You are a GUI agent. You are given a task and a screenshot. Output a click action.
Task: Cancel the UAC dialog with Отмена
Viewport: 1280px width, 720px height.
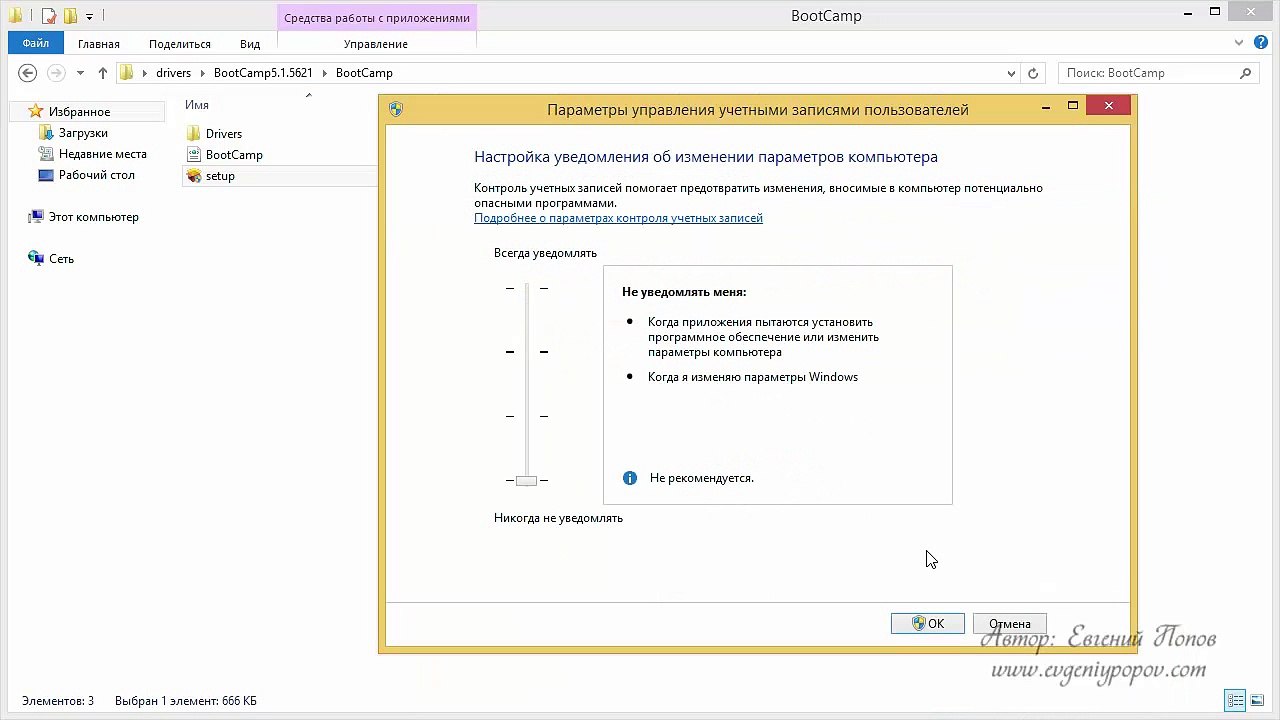tap(1009, 624)
